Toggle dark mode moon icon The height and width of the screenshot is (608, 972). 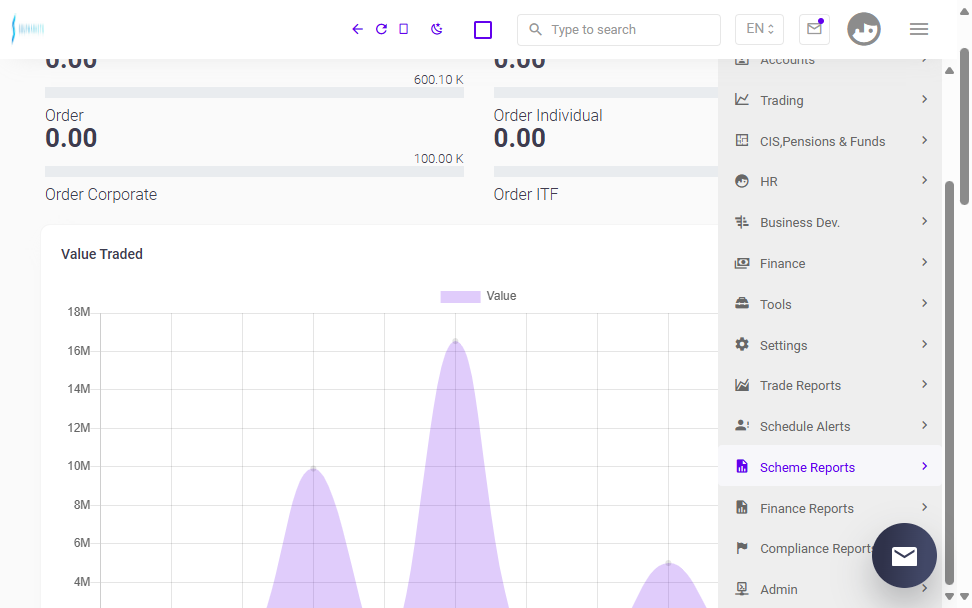(436, 29)
